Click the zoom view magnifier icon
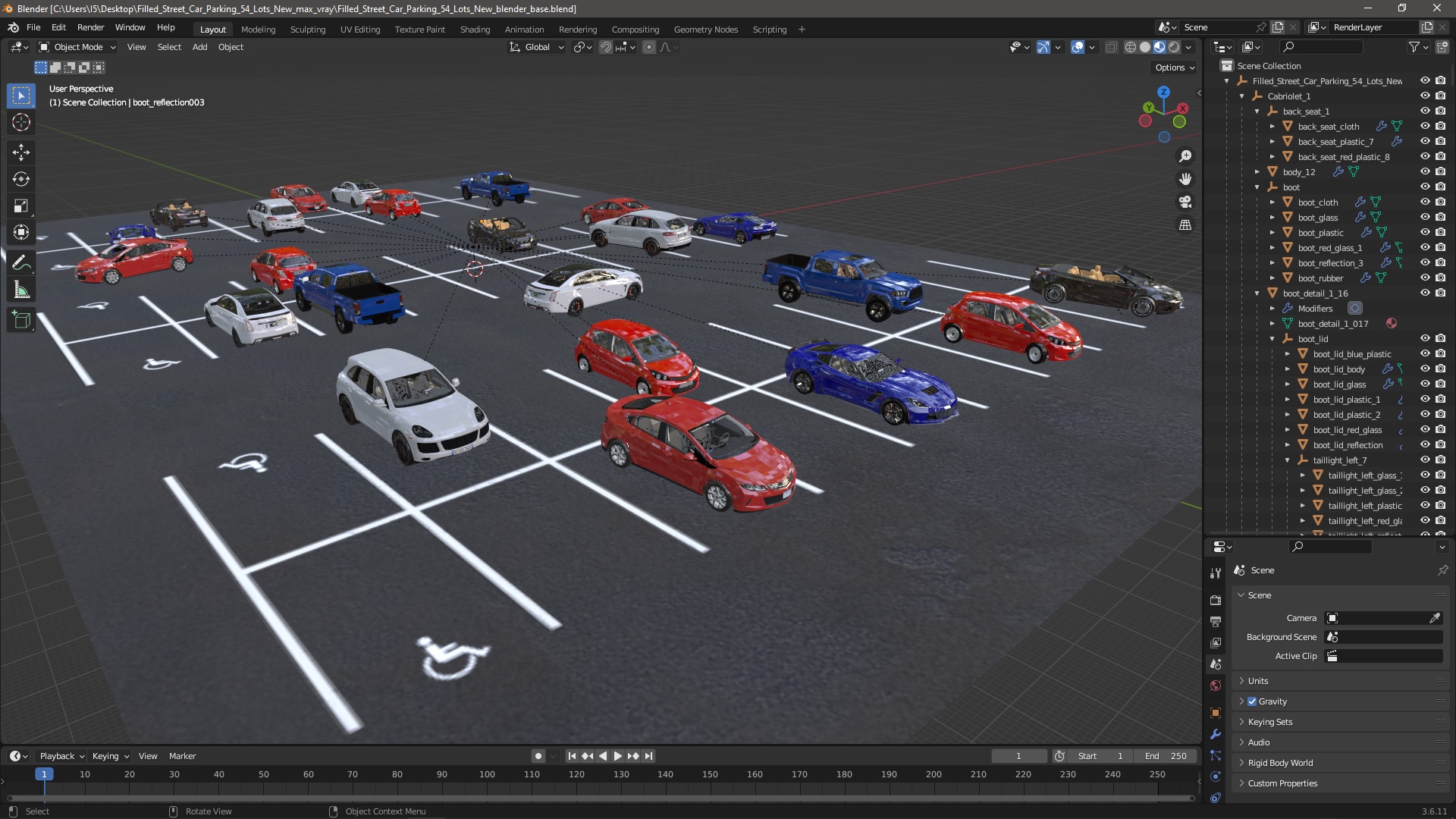Image resolution: width=1456 pixels, height=819 pixels. pyautogui.click(x=1185, y=156)
